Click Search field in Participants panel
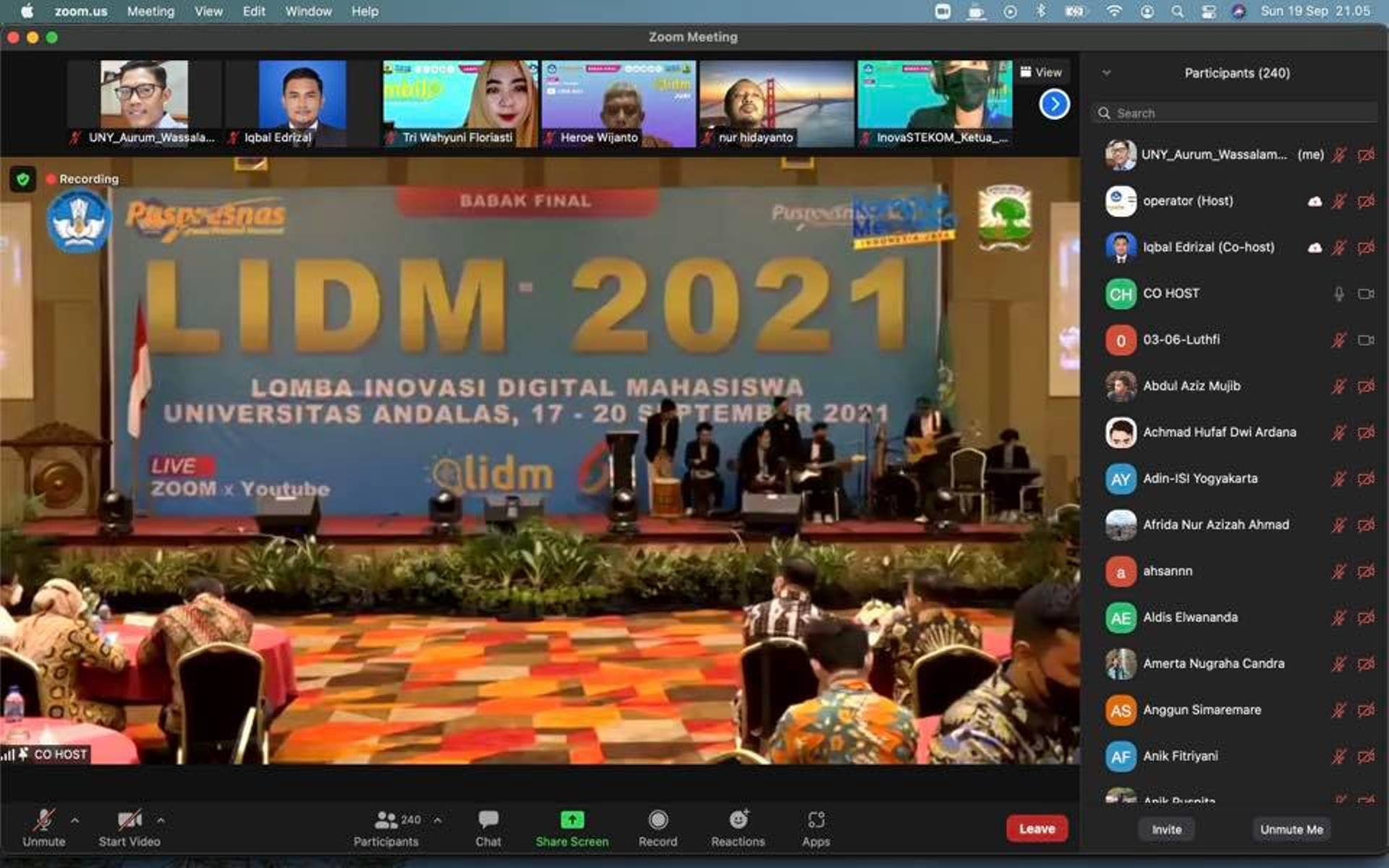This screenshot has height=868, width=1389. [1234, 113]
